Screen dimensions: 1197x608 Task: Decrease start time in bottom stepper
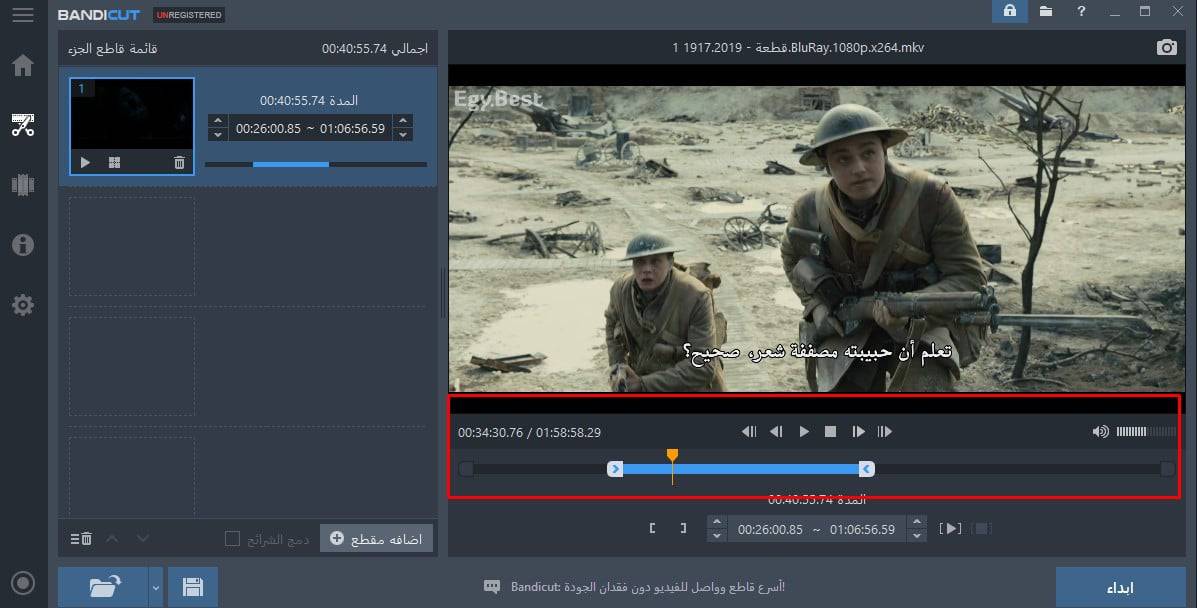[x=716, y=535]
